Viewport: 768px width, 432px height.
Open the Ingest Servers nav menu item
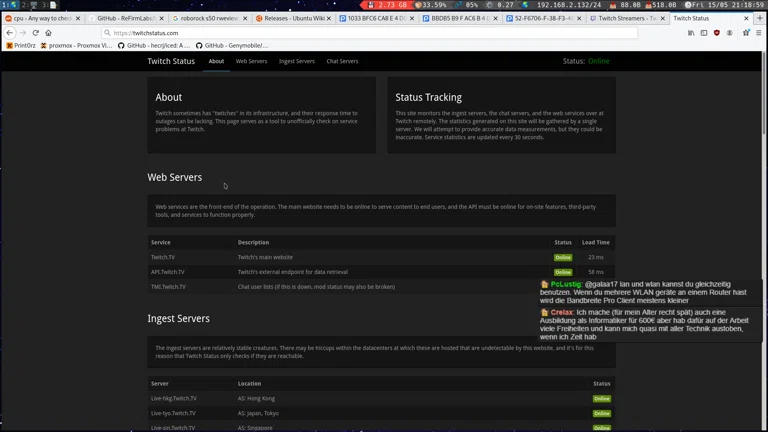pos(296,61)
